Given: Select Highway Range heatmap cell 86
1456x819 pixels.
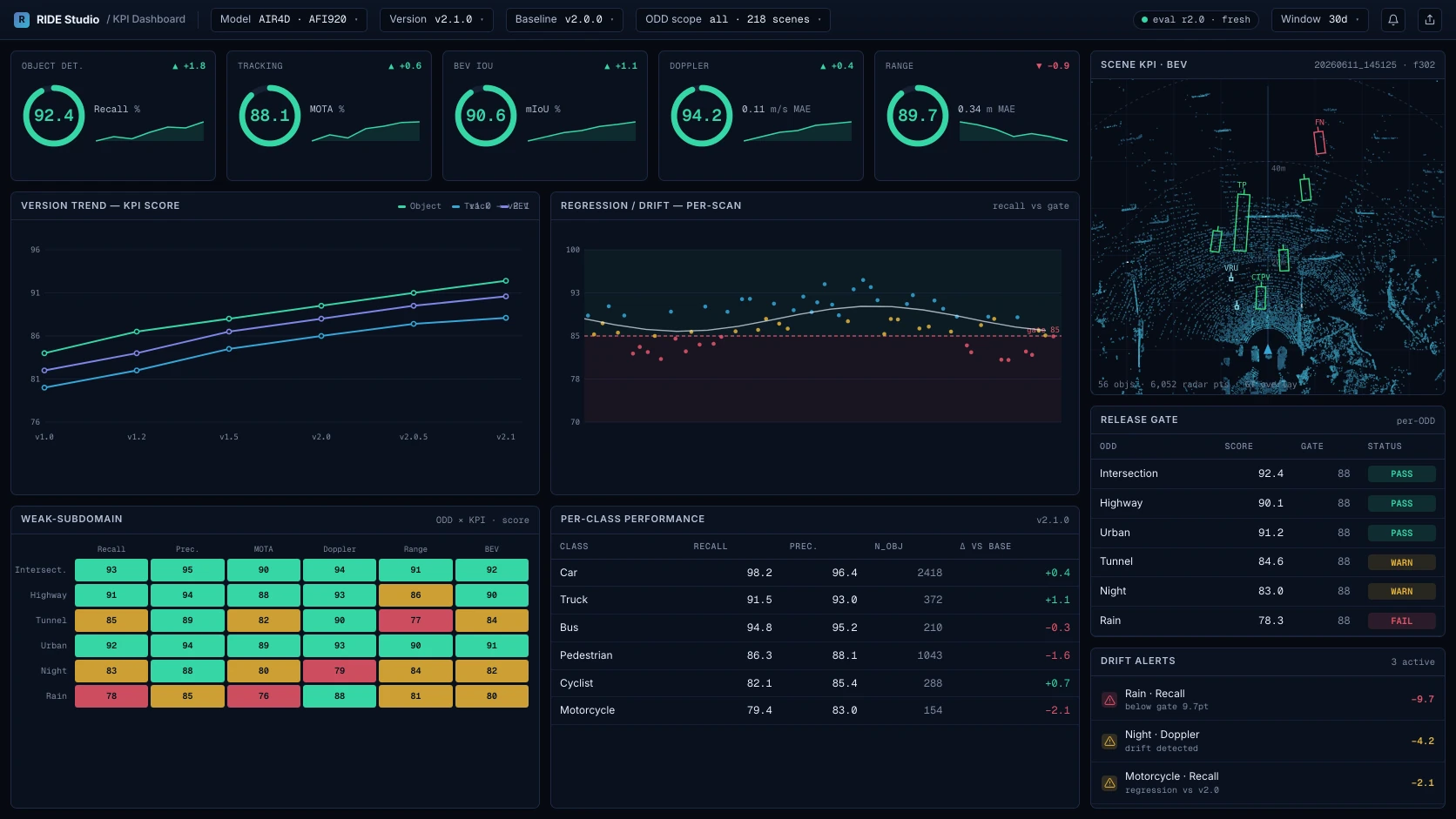Looking at the screenshot, I should tap(415, 595).
